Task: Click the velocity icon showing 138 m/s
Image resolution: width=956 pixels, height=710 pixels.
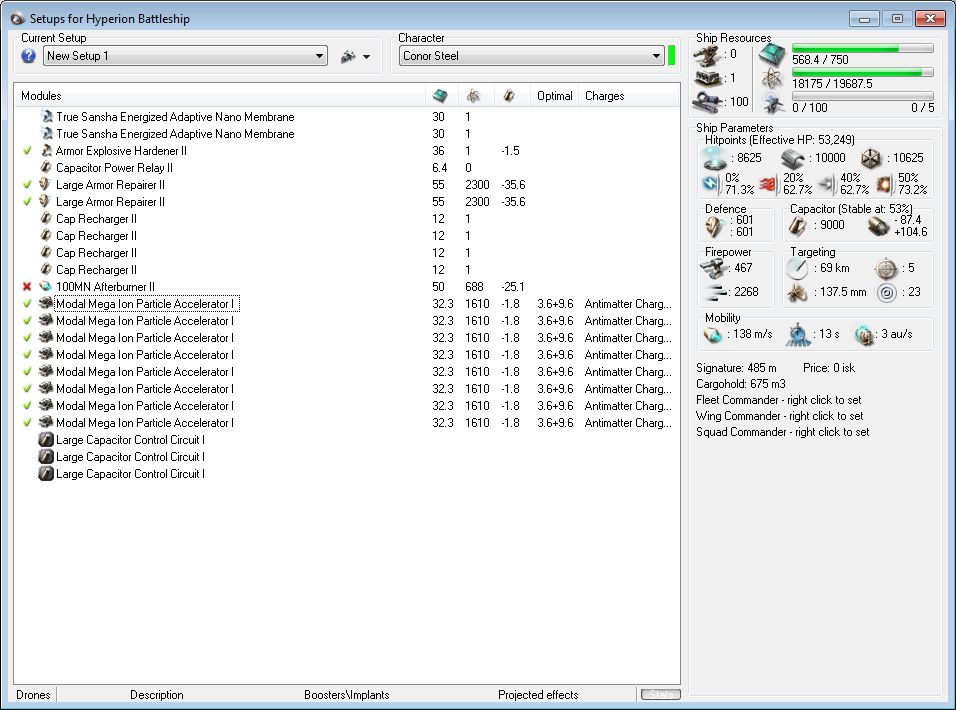Action: 712,335
